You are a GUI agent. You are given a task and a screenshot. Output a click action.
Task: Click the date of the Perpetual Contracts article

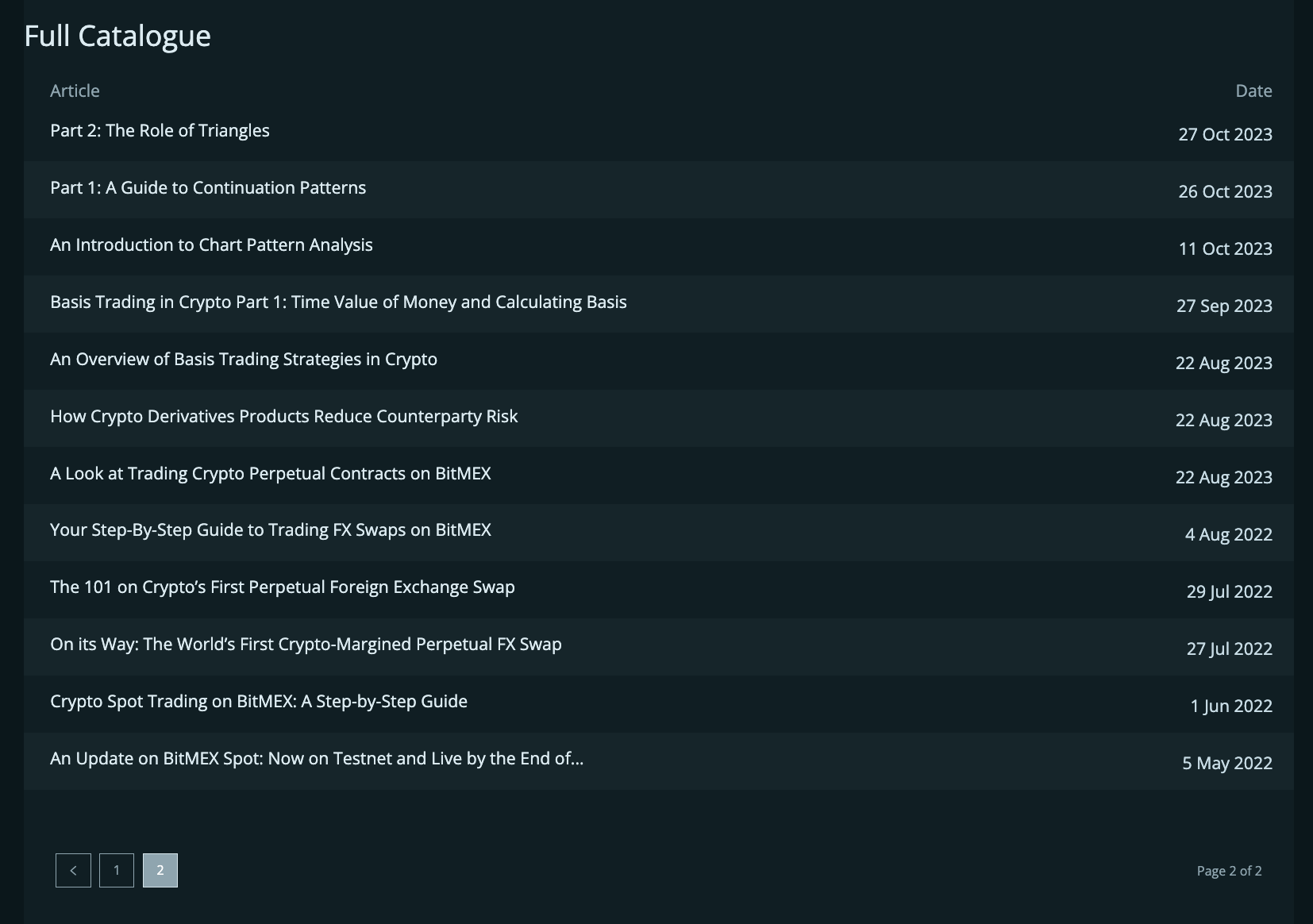point(1223,477)
